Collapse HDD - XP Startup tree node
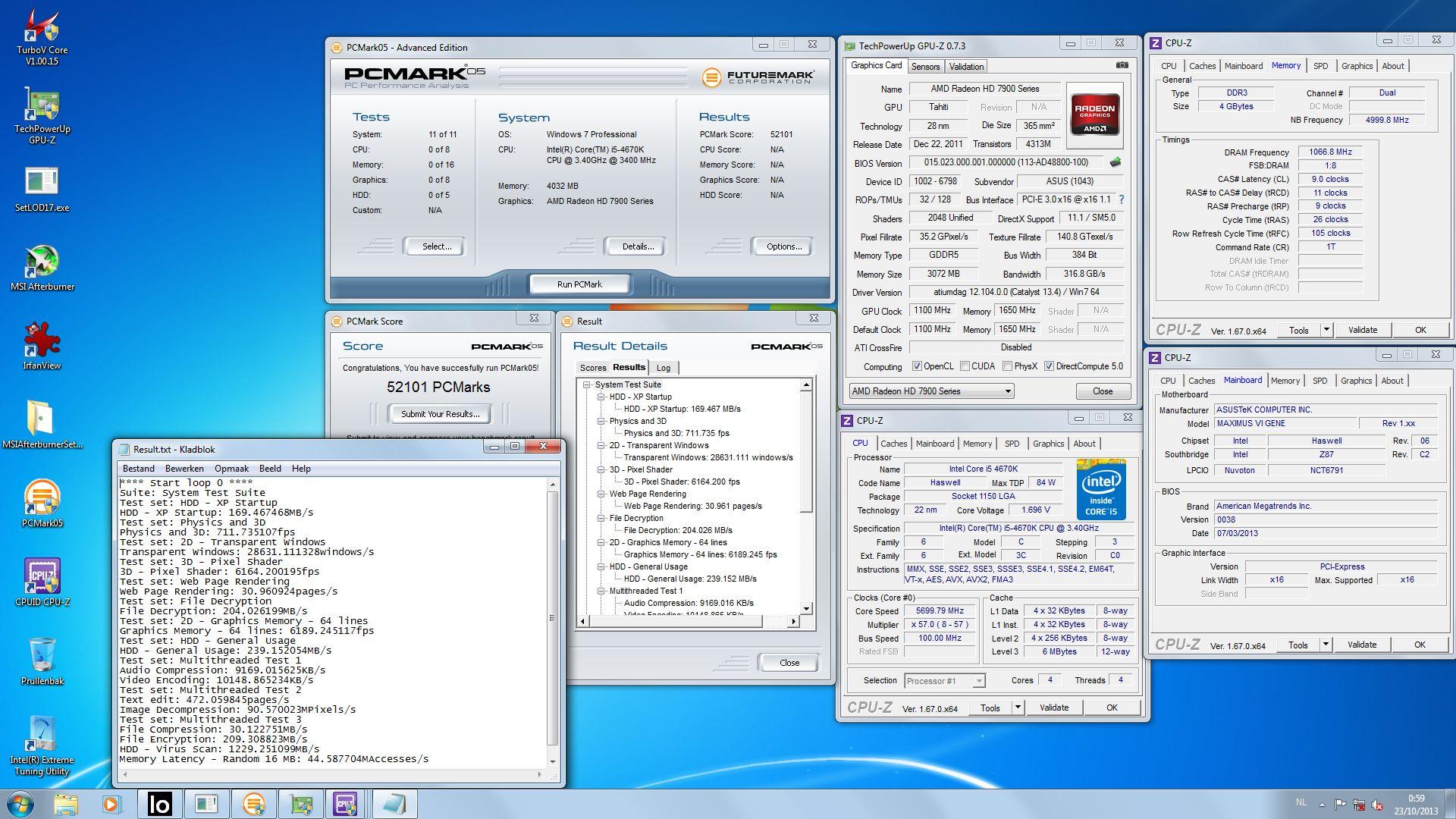The image size is (1456, 819). (x=601, y=397)
